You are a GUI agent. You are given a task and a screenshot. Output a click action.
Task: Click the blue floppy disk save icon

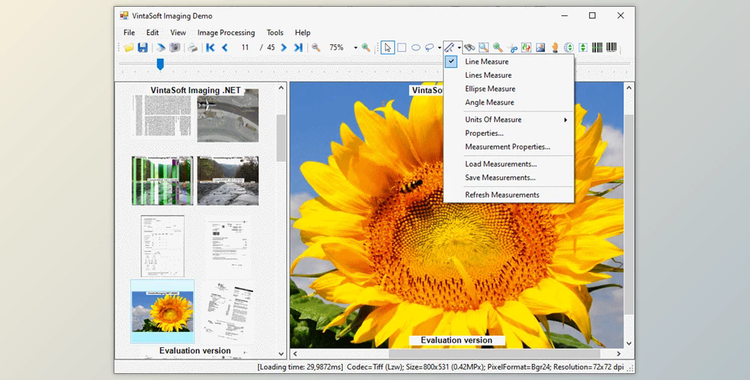[x=143, y=47]
